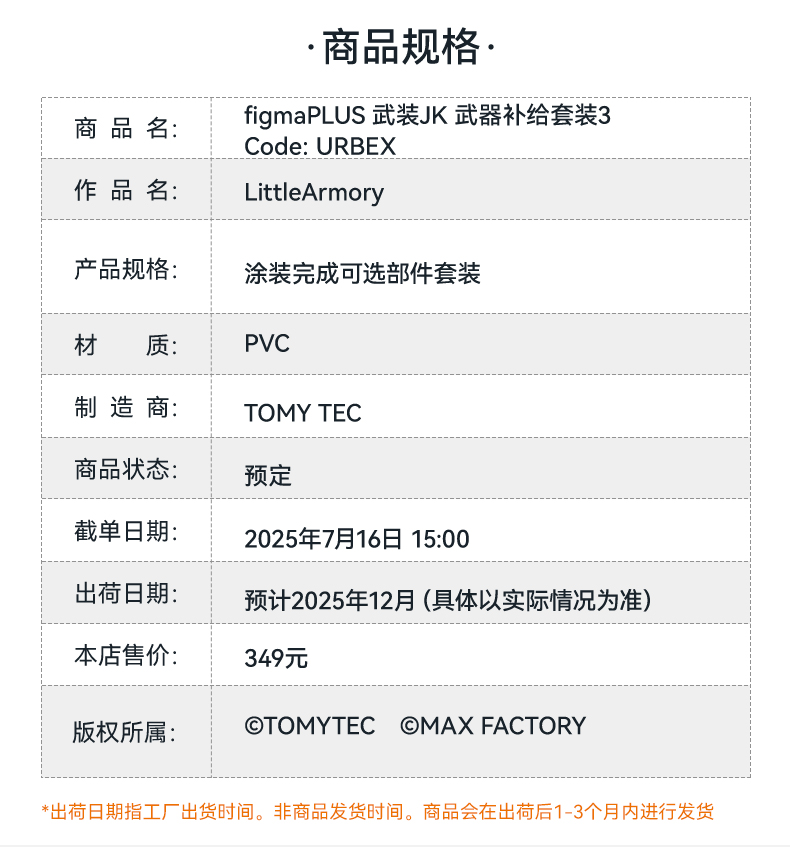Click the 商品名 row label
The image size is (790, 847).
point(125,129)
